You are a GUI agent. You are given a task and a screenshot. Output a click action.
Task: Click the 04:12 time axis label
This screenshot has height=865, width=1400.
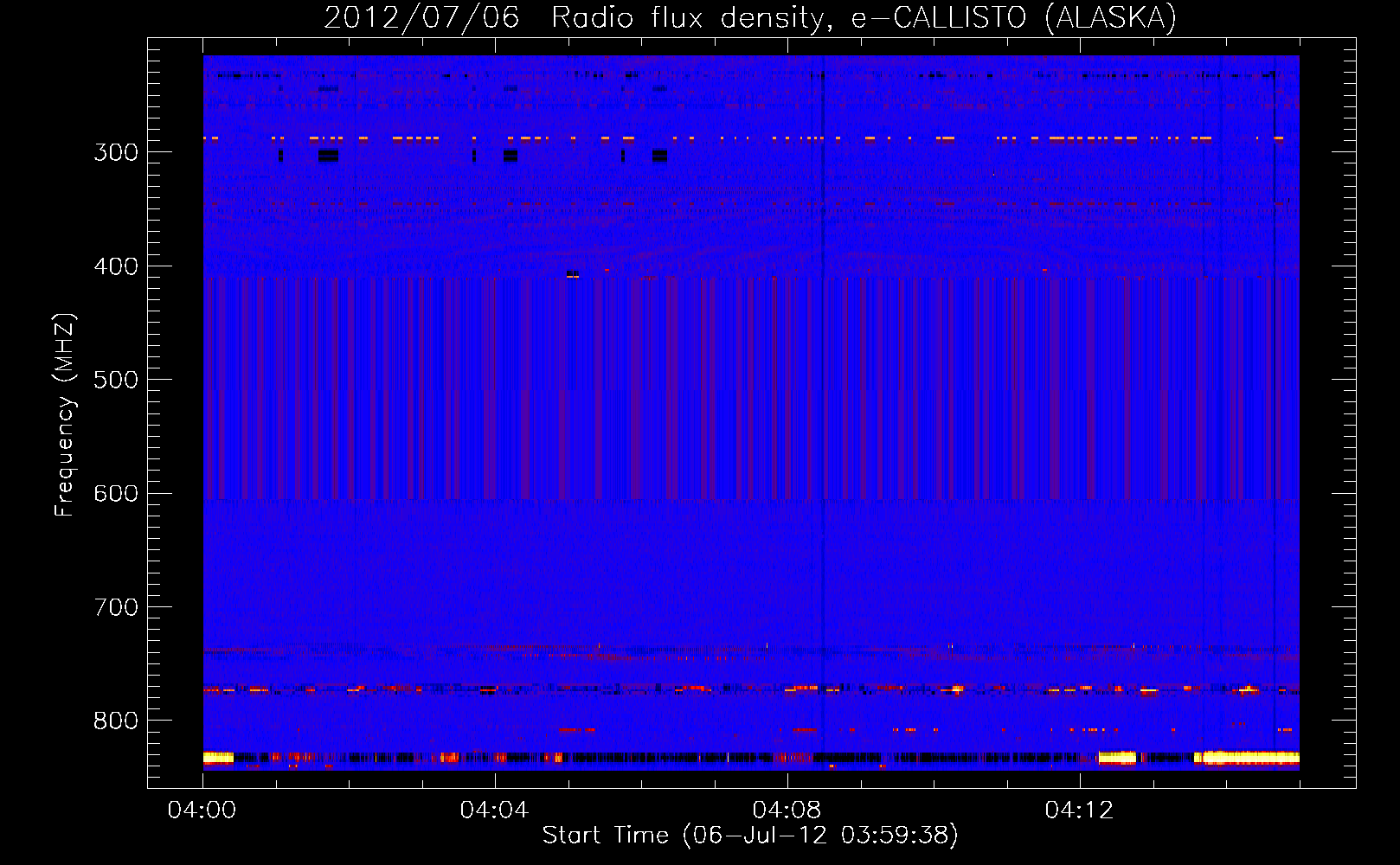(x=1079, y=811)
